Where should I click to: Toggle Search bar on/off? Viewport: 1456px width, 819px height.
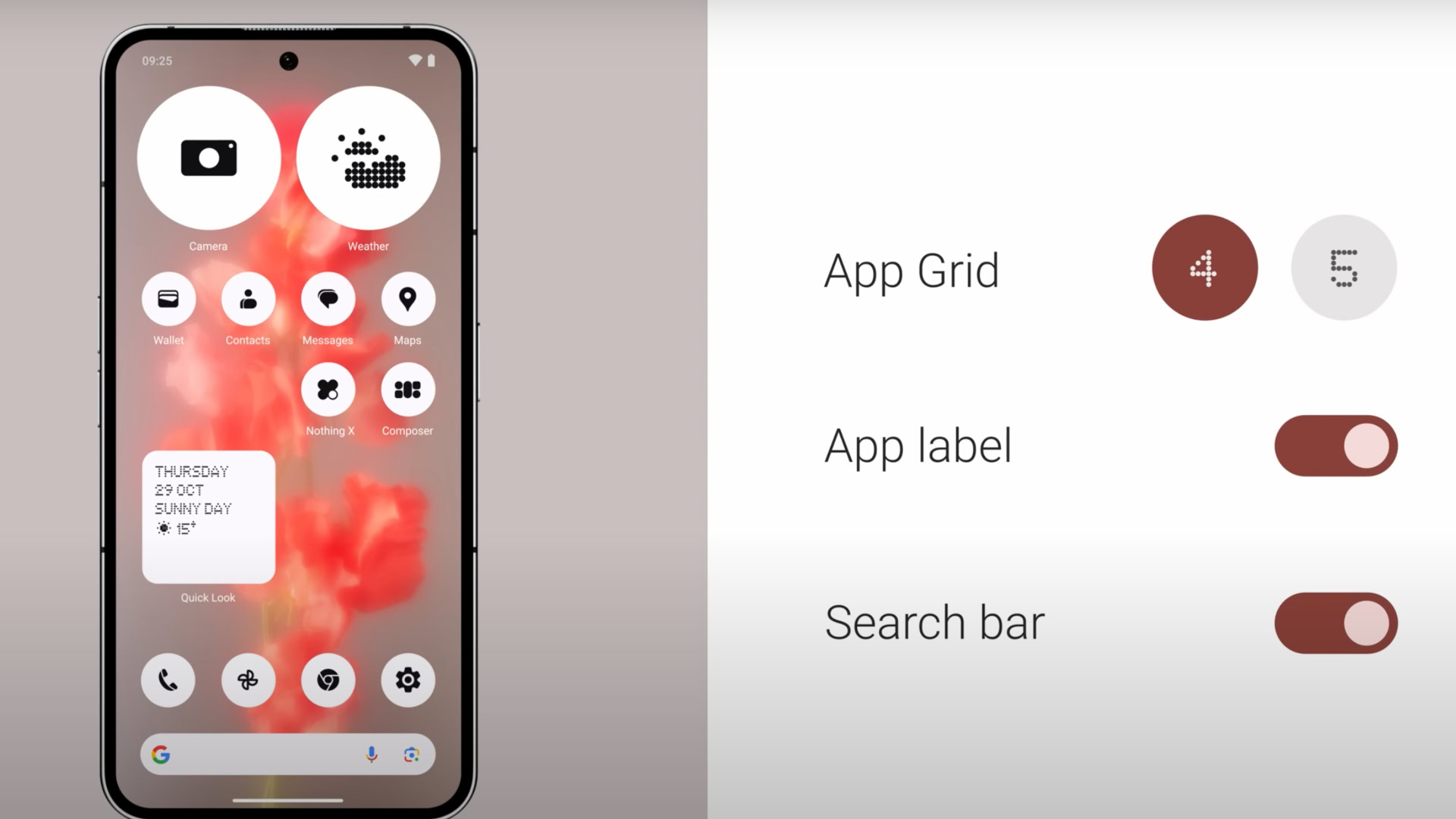point(1336,622)
